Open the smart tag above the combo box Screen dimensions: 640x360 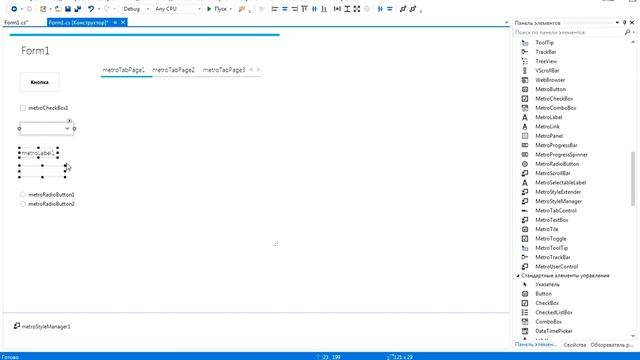click(x=69, y=121)
